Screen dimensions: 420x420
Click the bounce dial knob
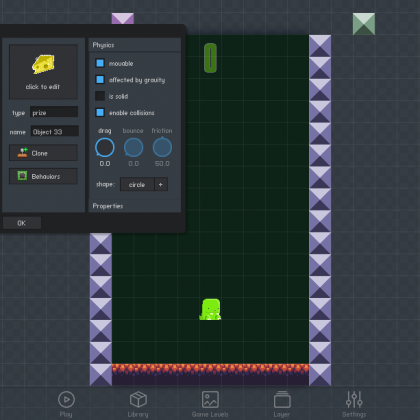click(x=133, y=147)
